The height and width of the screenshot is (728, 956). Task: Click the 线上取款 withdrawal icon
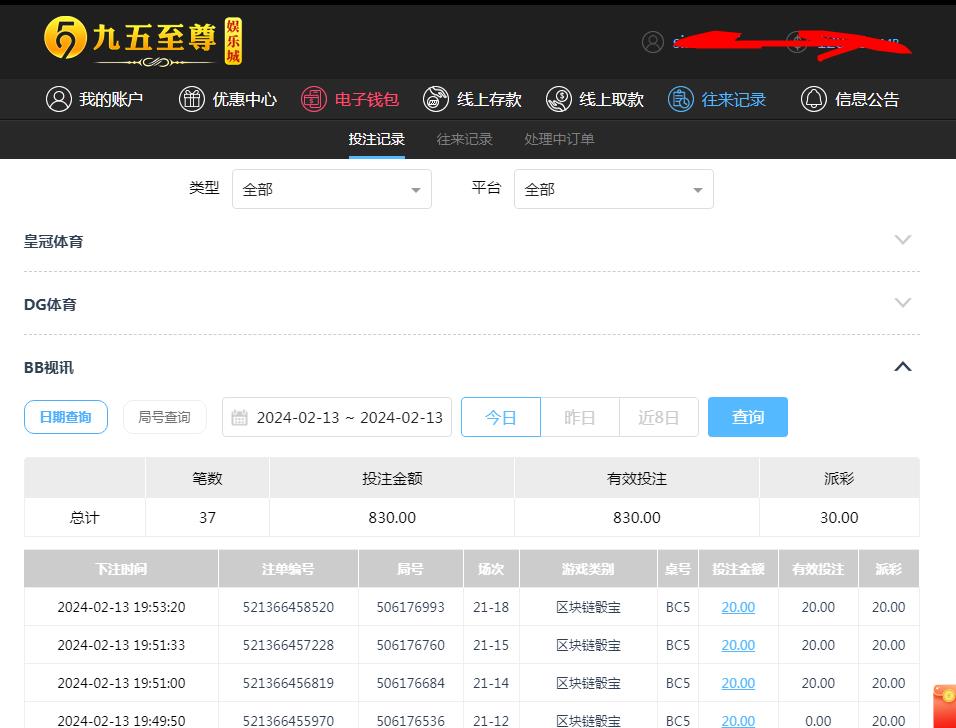tap(559, 99)
